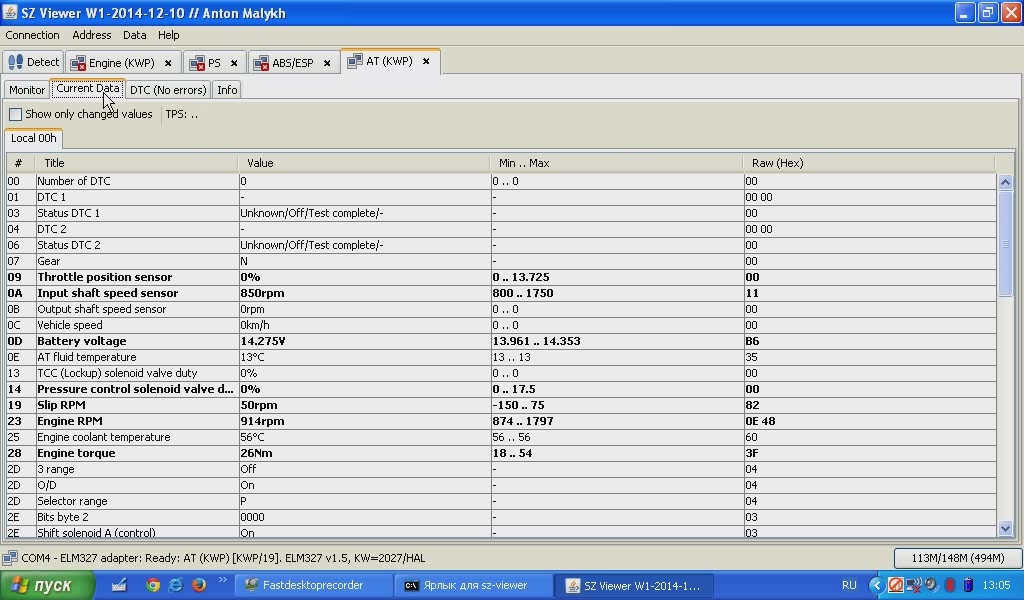Launch Firefox from the quick launch bar

pyautogui.click(x=199, y=585)
